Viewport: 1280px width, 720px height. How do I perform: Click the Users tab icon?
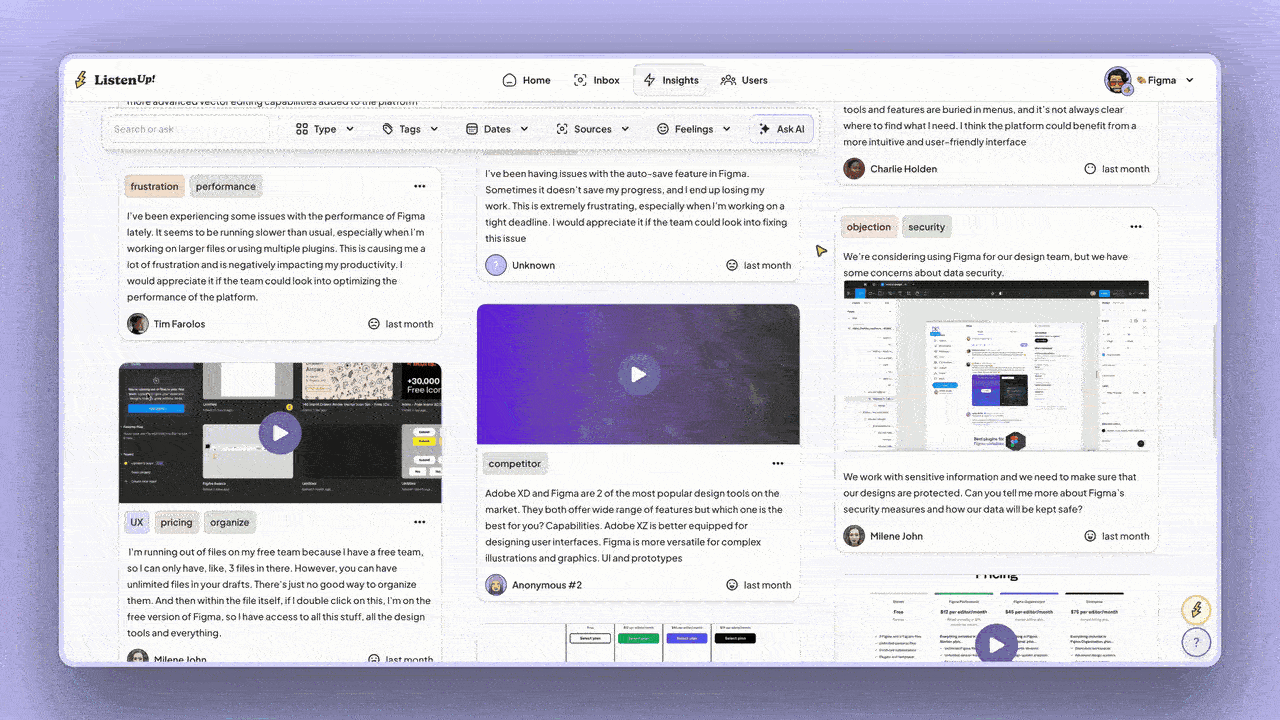coord(728,80)
